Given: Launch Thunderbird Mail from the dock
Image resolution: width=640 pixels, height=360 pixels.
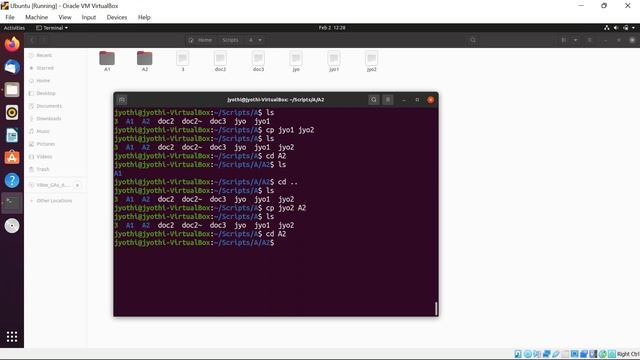Looking at the screenshot, I should pos(12,67).
